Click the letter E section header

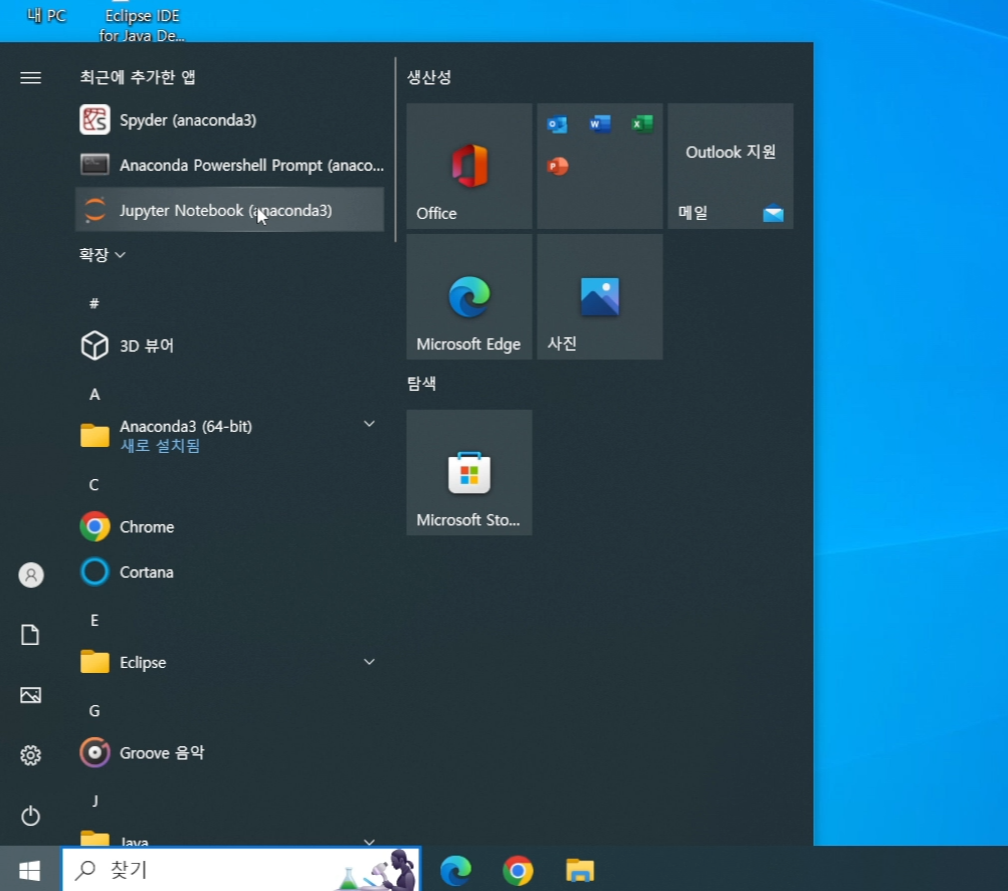(94, 620)
